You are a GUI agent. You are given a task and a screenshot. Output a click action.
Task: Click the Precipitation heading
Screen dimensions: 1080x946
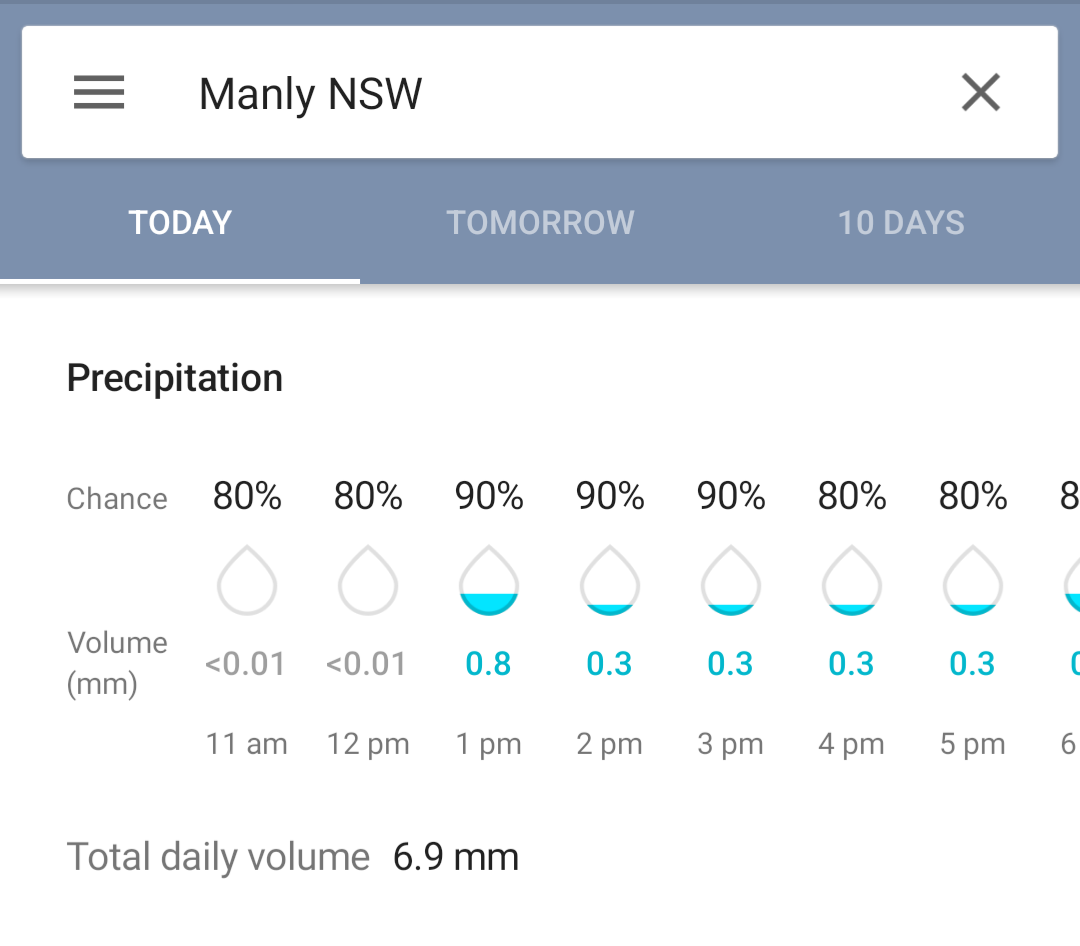click(175, 378)
